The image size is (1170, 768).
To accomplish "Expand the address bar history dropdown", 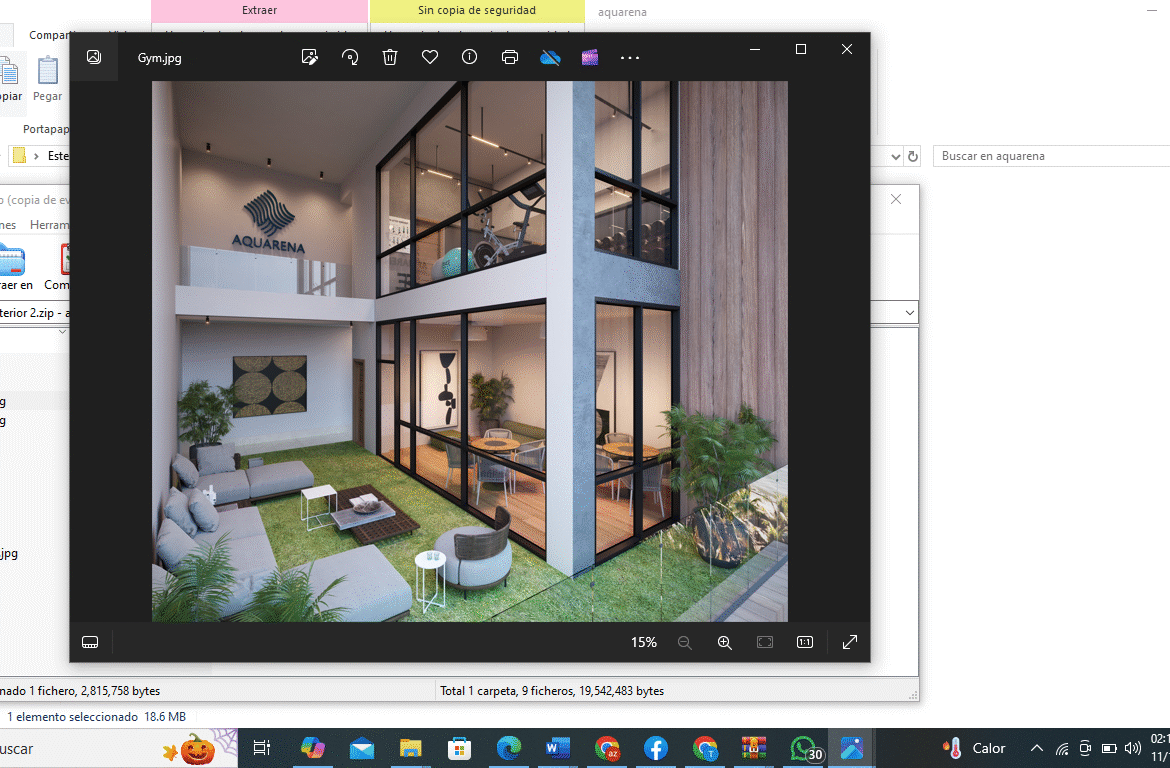I will click(x=896, y=157).
